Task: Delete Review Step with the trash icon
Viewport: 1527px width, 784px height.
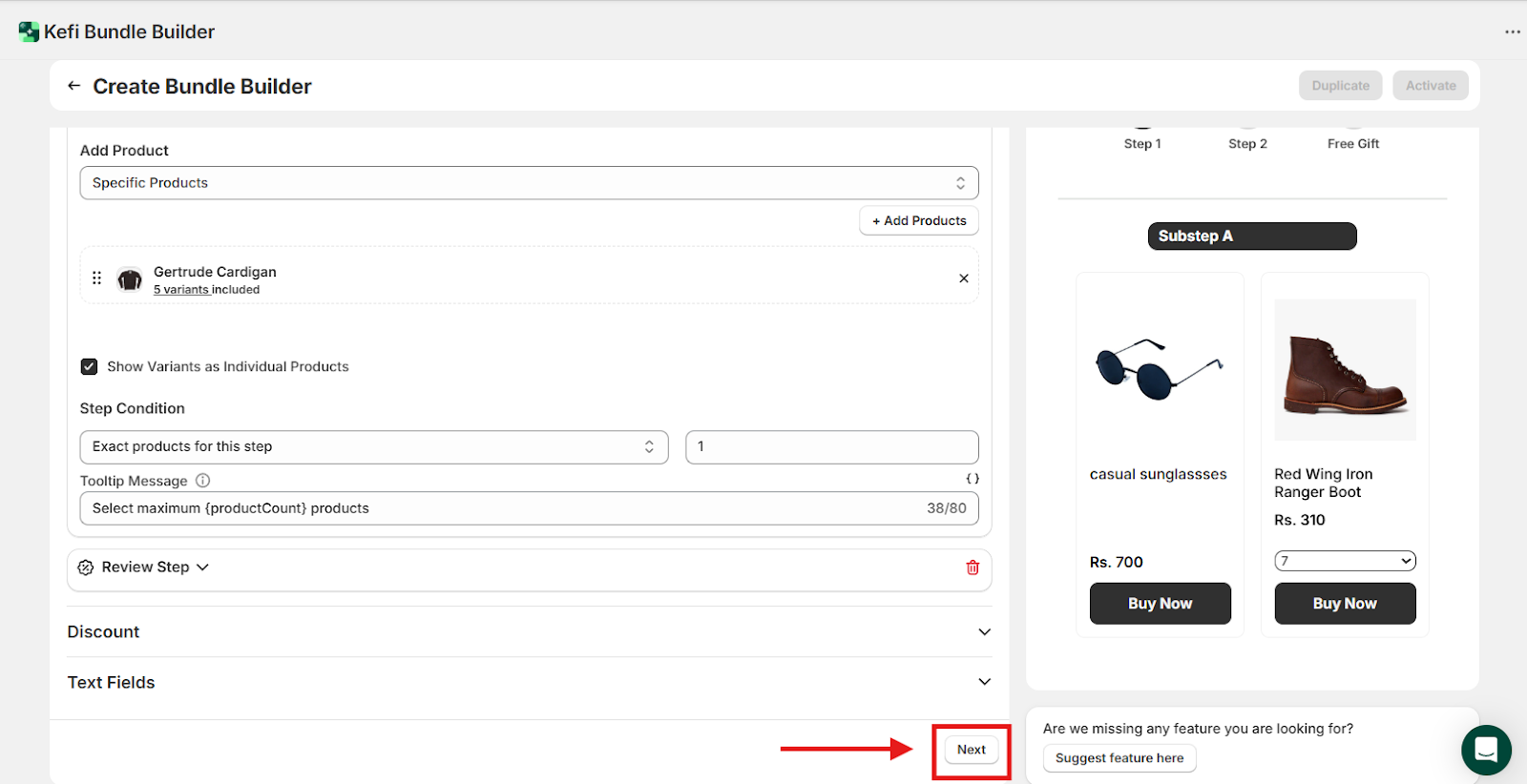Action: coord(973,567)
